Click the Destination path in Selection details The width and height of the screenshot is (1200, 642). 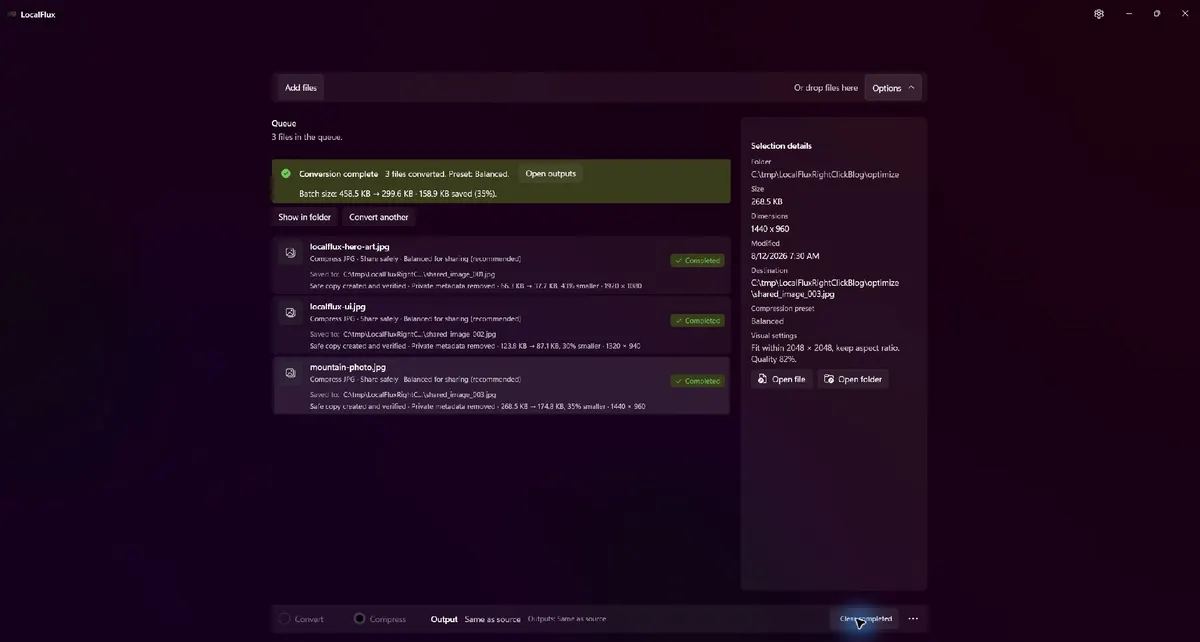pos(825,288)
